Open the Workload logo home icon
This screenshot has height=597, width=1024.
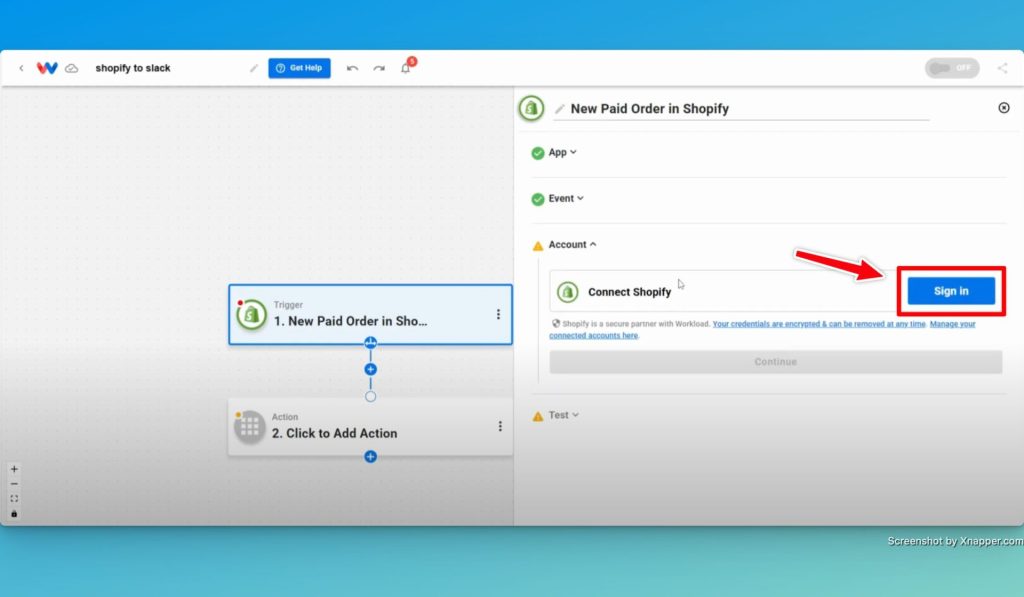pos(47,68)
